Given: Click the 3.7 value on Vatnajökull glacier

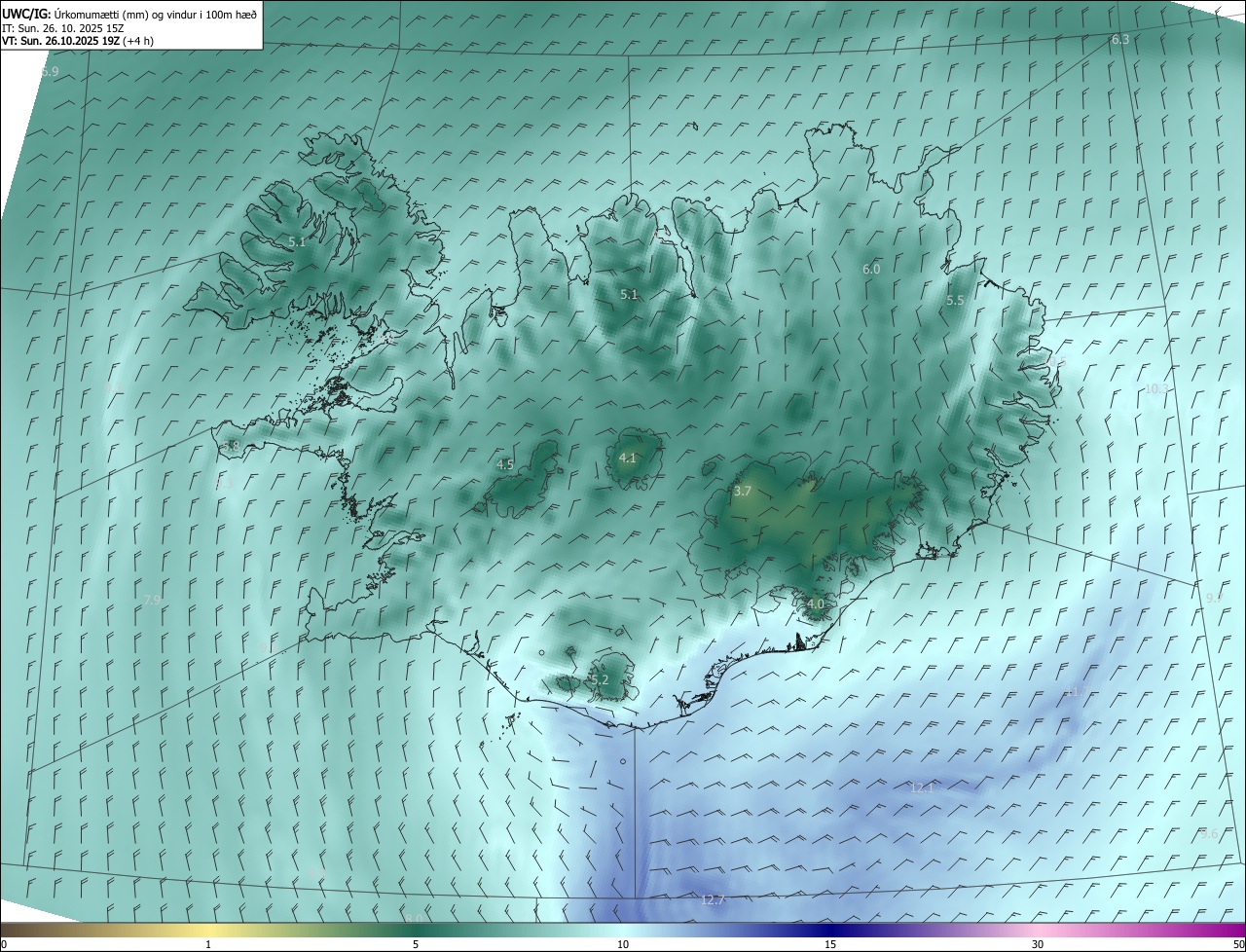Looking at the screenshot, I should pos(743,492).
